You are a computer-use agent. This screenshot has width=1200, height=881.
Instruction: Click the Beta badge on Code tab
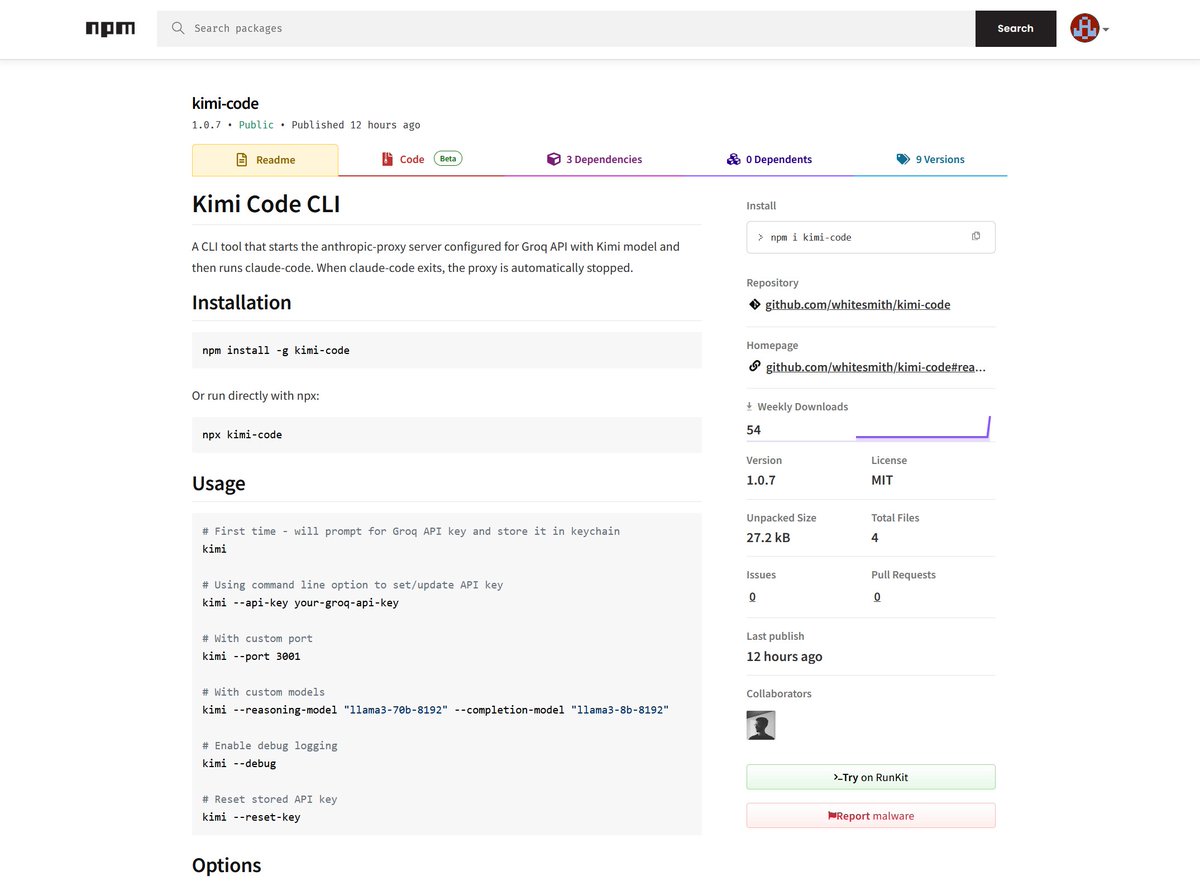pyautogui.click(x=448, y=158)
